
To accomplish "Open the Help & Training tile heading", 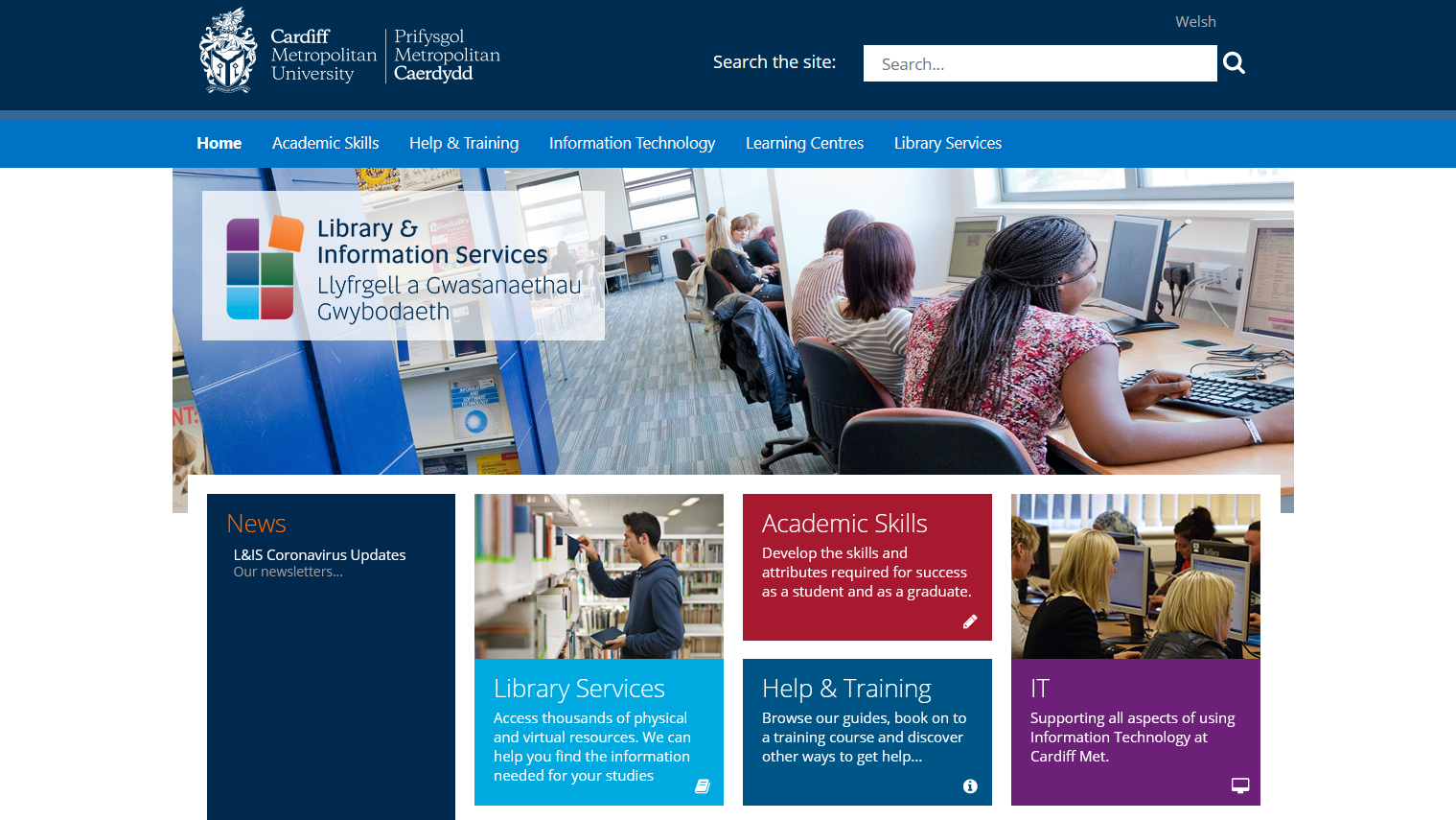I will [846, 689].
